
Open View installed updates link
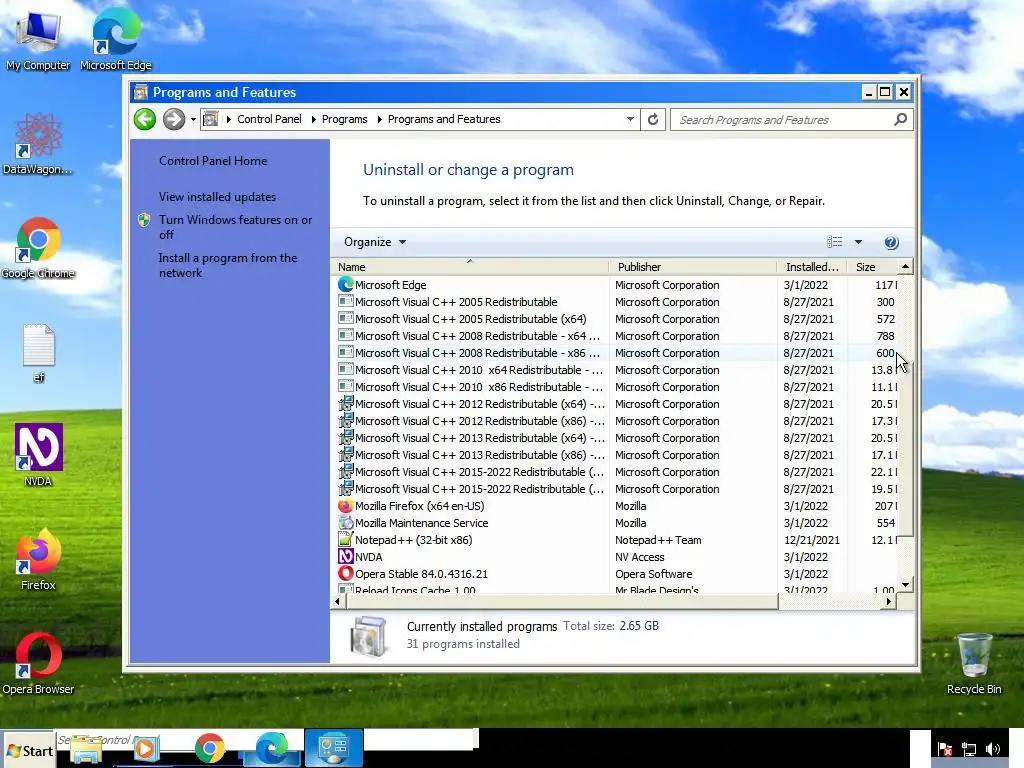(217, 197)
